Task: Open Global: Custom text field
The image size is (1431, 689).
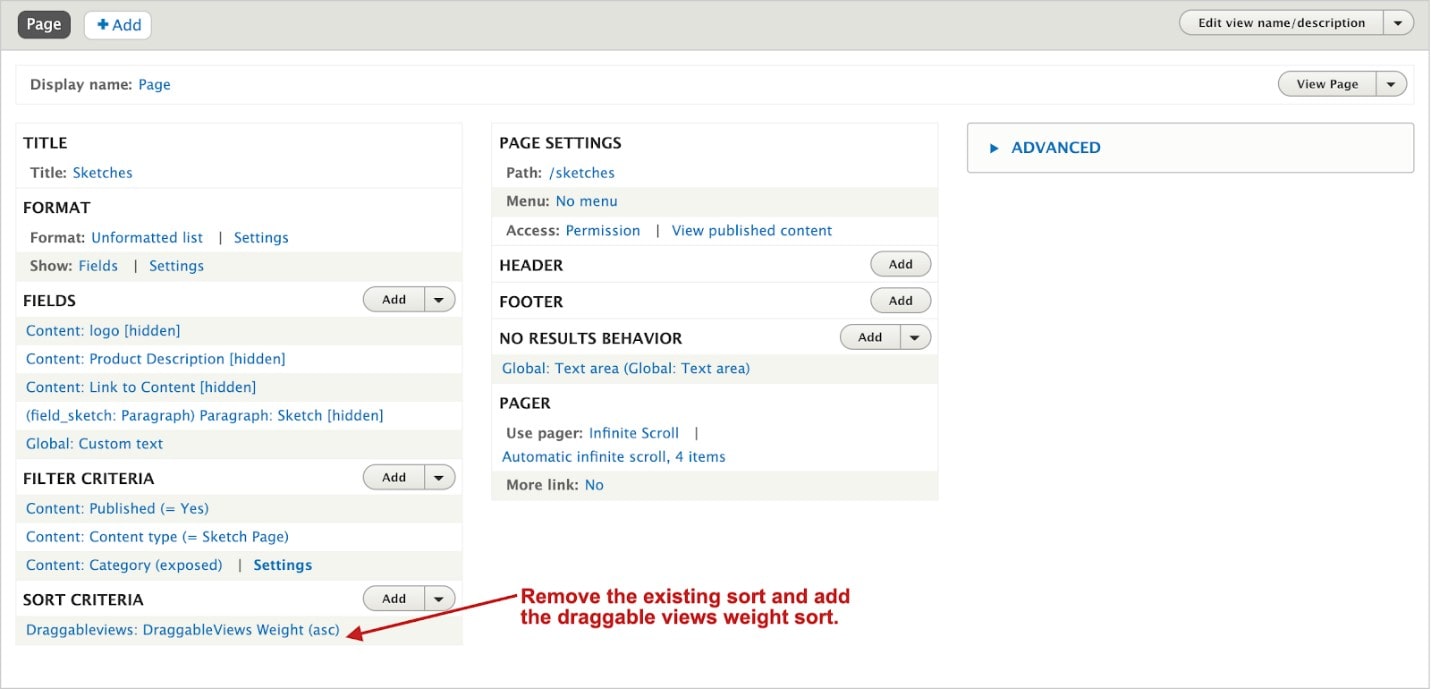Action: [x=94, y=444]
